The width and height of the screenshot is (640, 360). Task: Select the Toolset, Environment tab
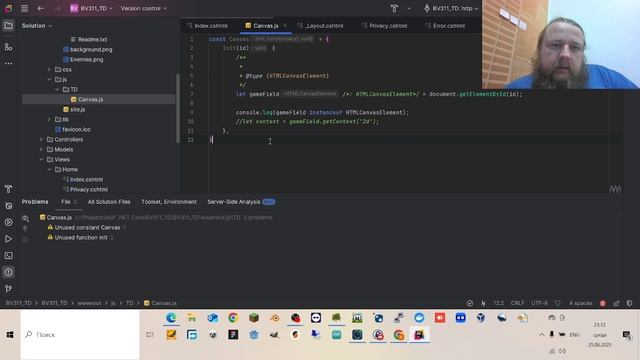169,202
